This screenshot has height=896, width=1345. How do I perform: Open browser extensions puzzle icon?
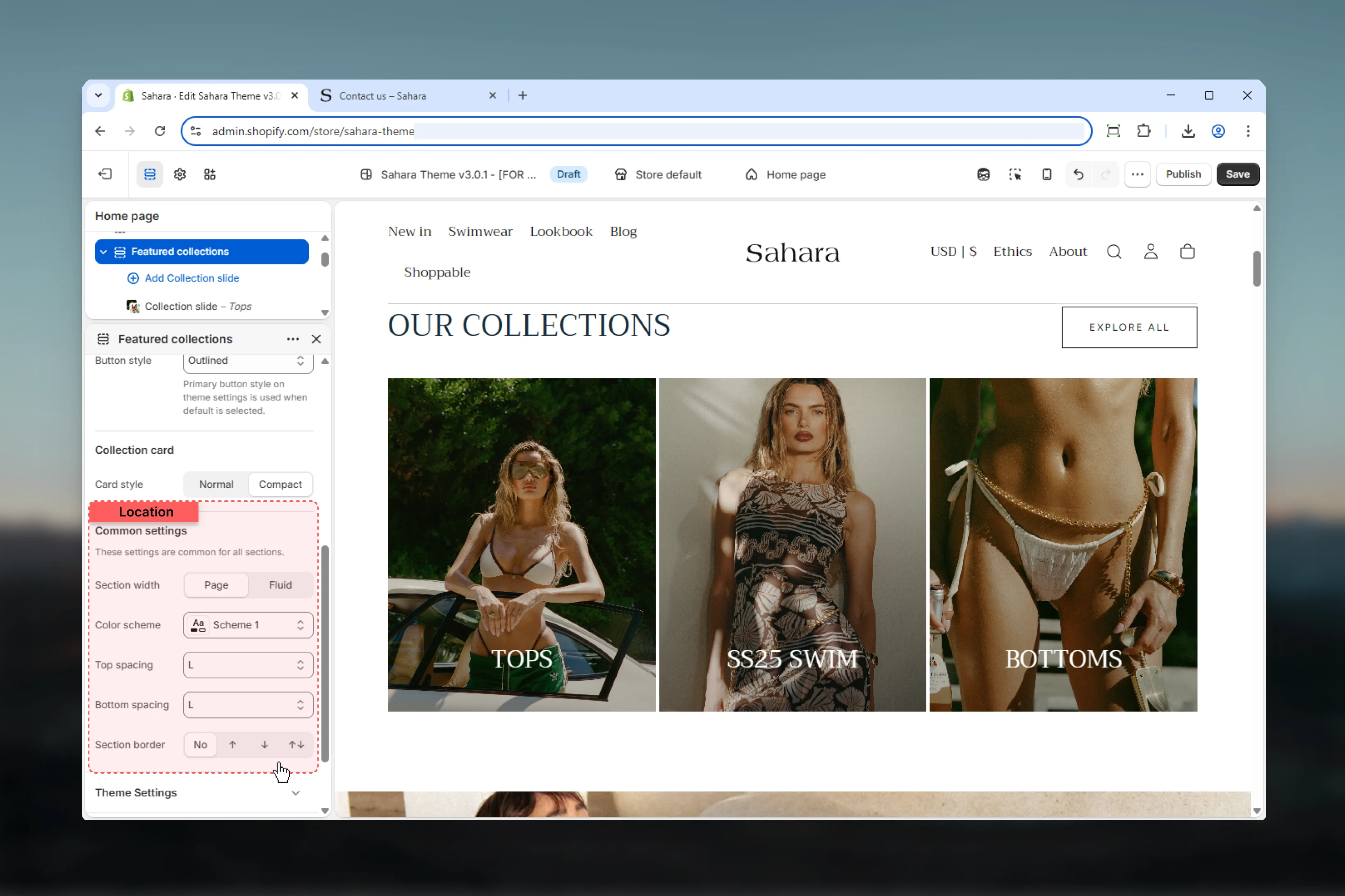[1143, 131]
